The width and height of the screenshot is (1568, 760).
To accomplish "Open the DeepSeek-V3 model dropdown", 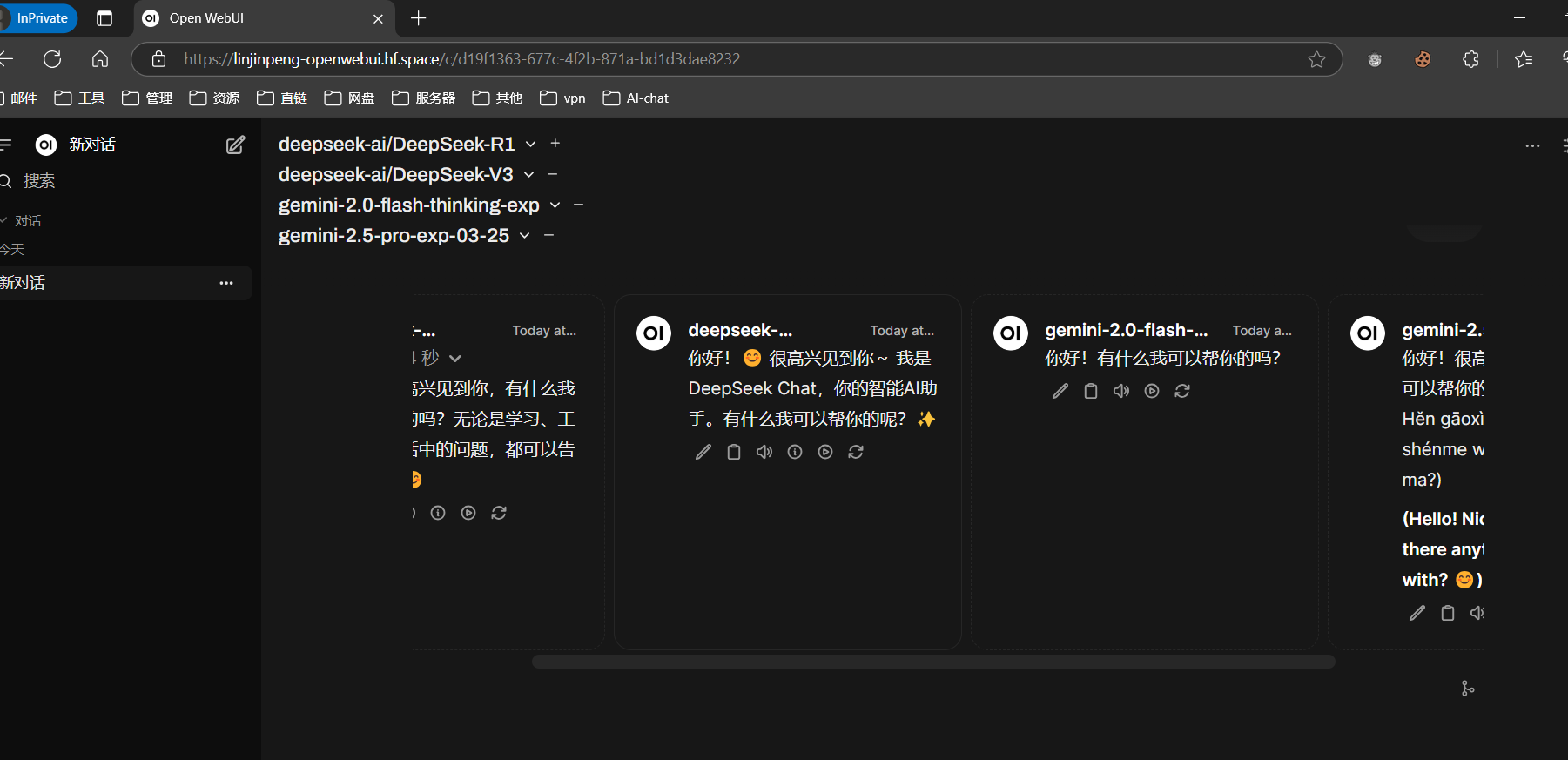I will pyautogui.click(x=528, y=174).
